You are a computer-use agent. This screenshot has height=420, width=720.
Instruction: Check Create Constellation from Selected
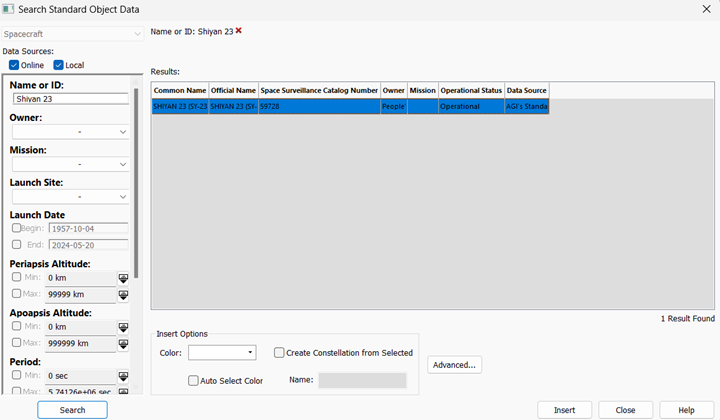(279, 353)
